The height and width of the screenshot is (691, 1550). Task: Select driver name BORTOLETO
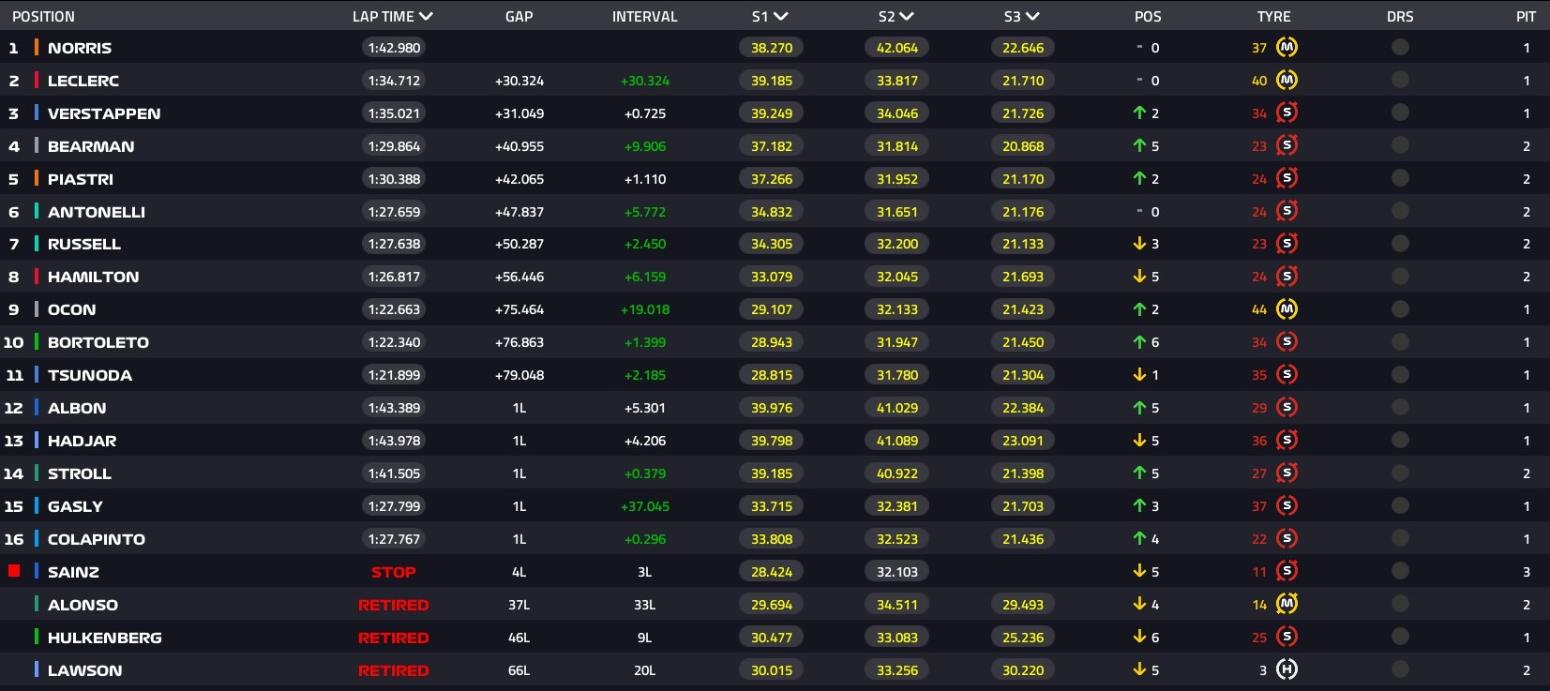click(98, 342)
